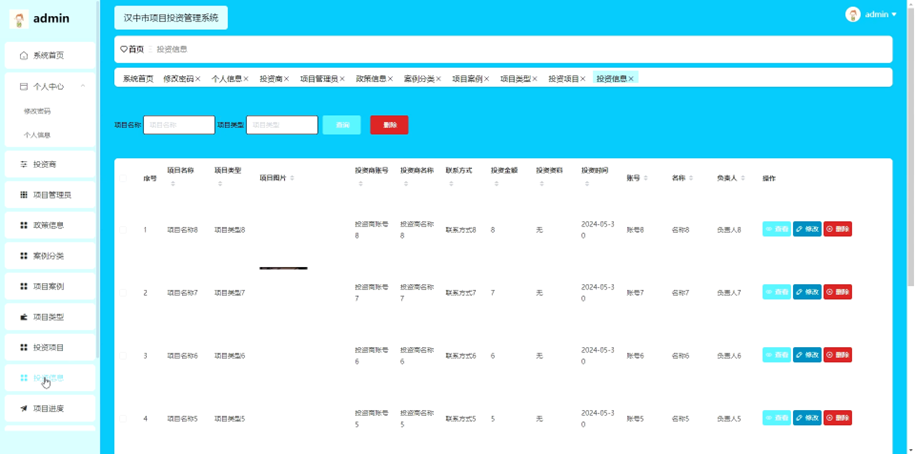Focus the 项目类型 search input

point(282,125)
